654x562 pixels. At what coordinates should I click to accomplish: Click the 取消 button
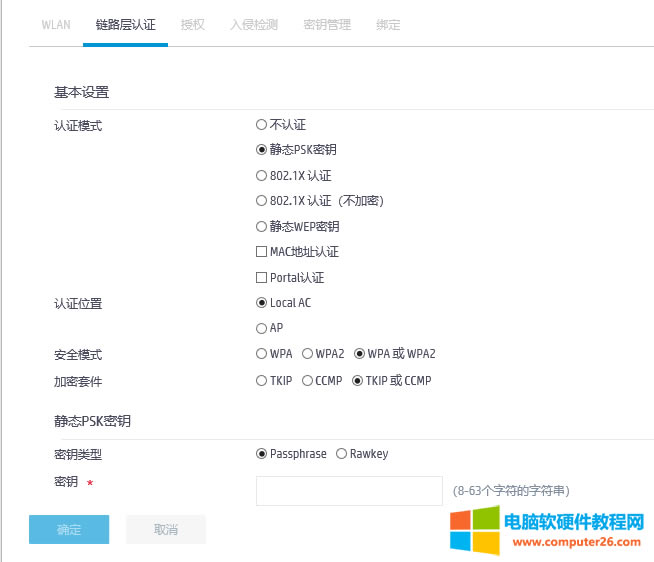166,530
